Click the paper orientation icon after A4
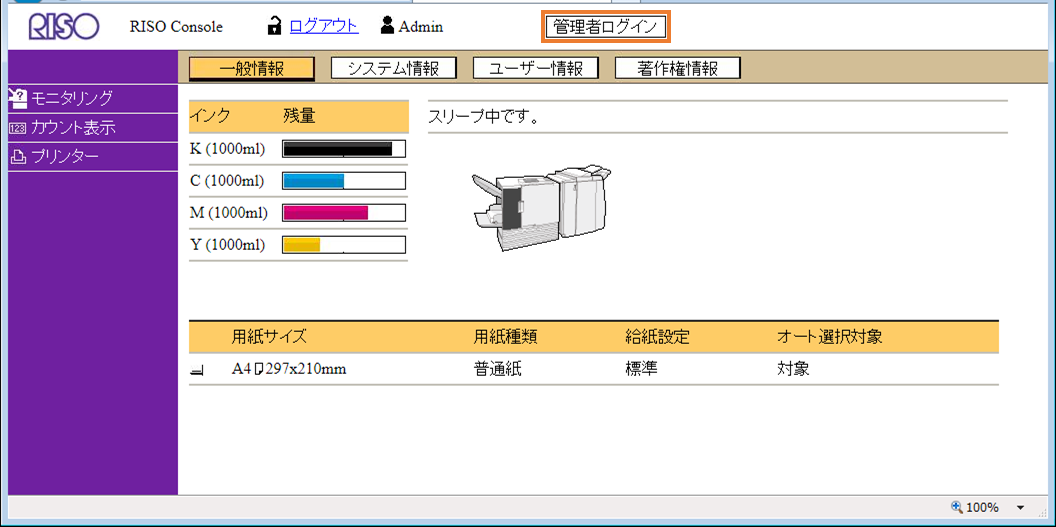The height and width of the screenshot is (527, 1056). coord(260,369)
